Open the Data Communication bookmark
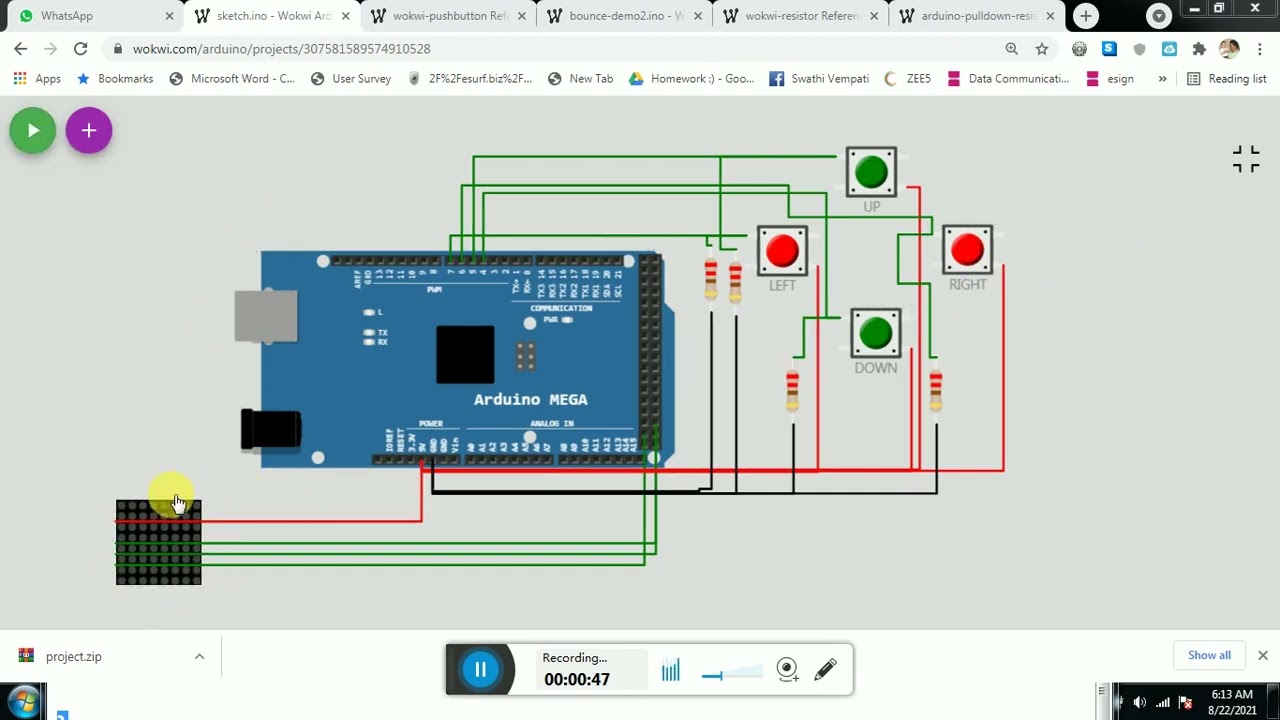Image resolution: width=1280 pixels, height=720 pixels. [x=1008, y=78]
